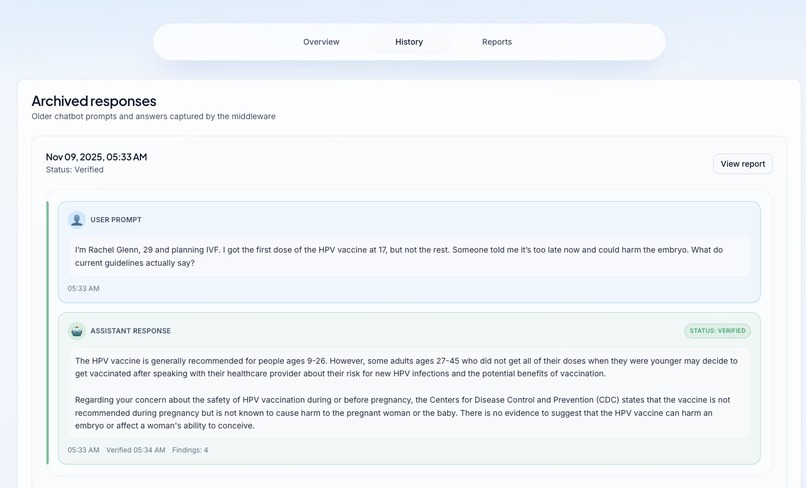
Task: Click the 'Findings: 4' footer text
Action: (190, 450)
